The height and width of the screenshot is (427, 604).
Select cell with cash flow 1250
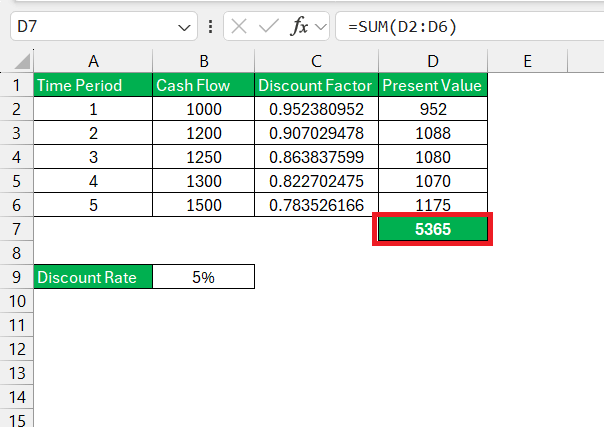(x=204, y=157)
